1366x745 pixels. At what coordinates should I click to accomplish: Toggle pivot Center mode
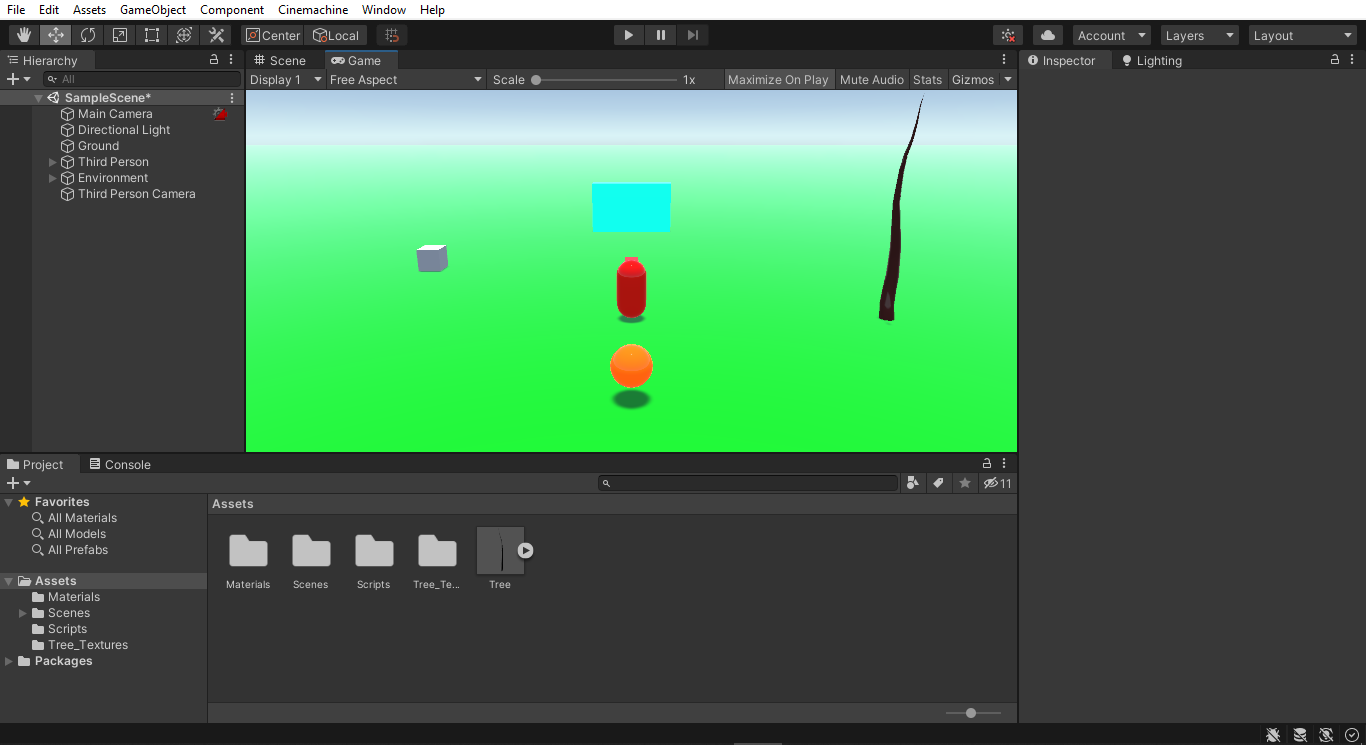(272, 35)
